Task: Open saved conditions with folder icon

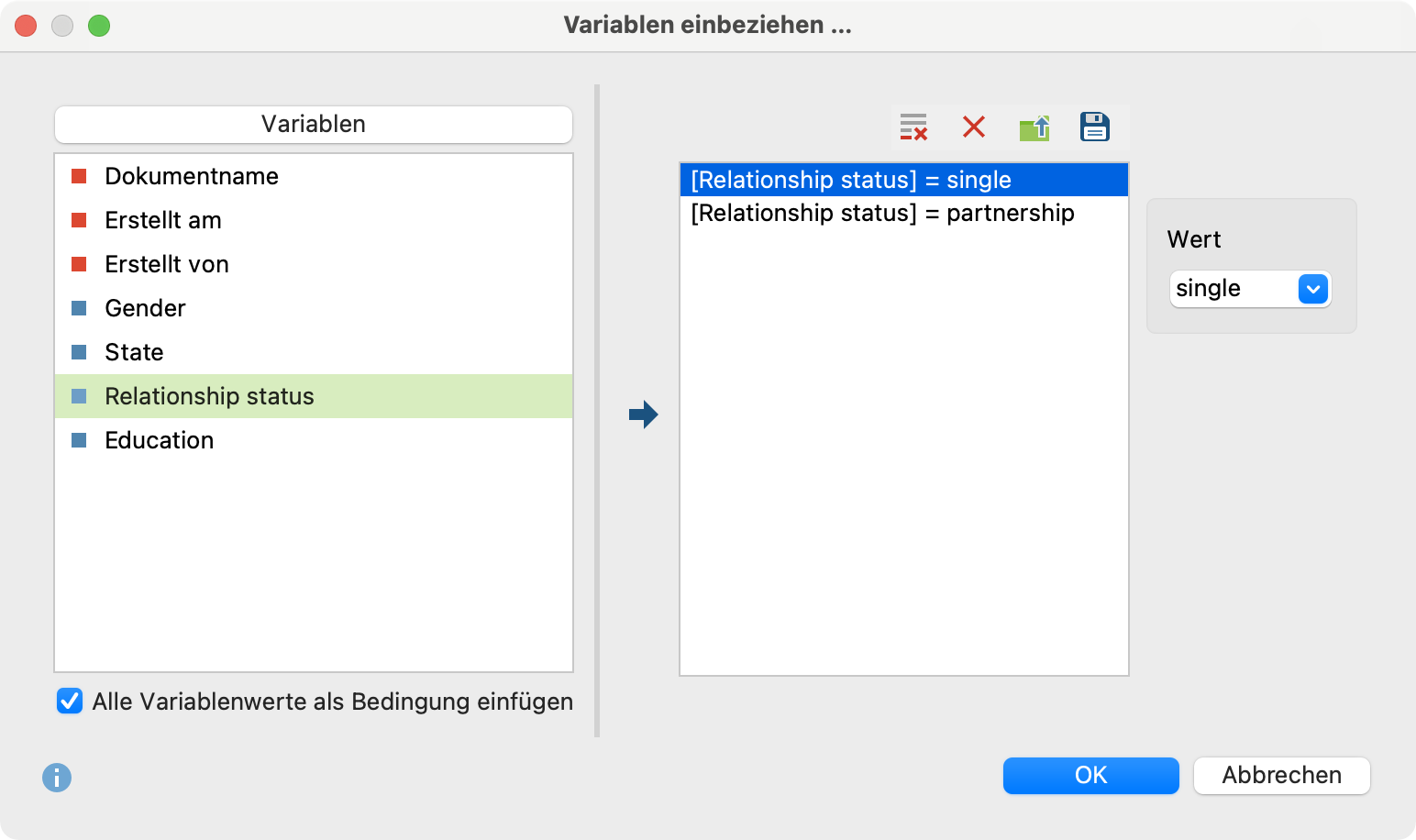Action: (1034, 127)
